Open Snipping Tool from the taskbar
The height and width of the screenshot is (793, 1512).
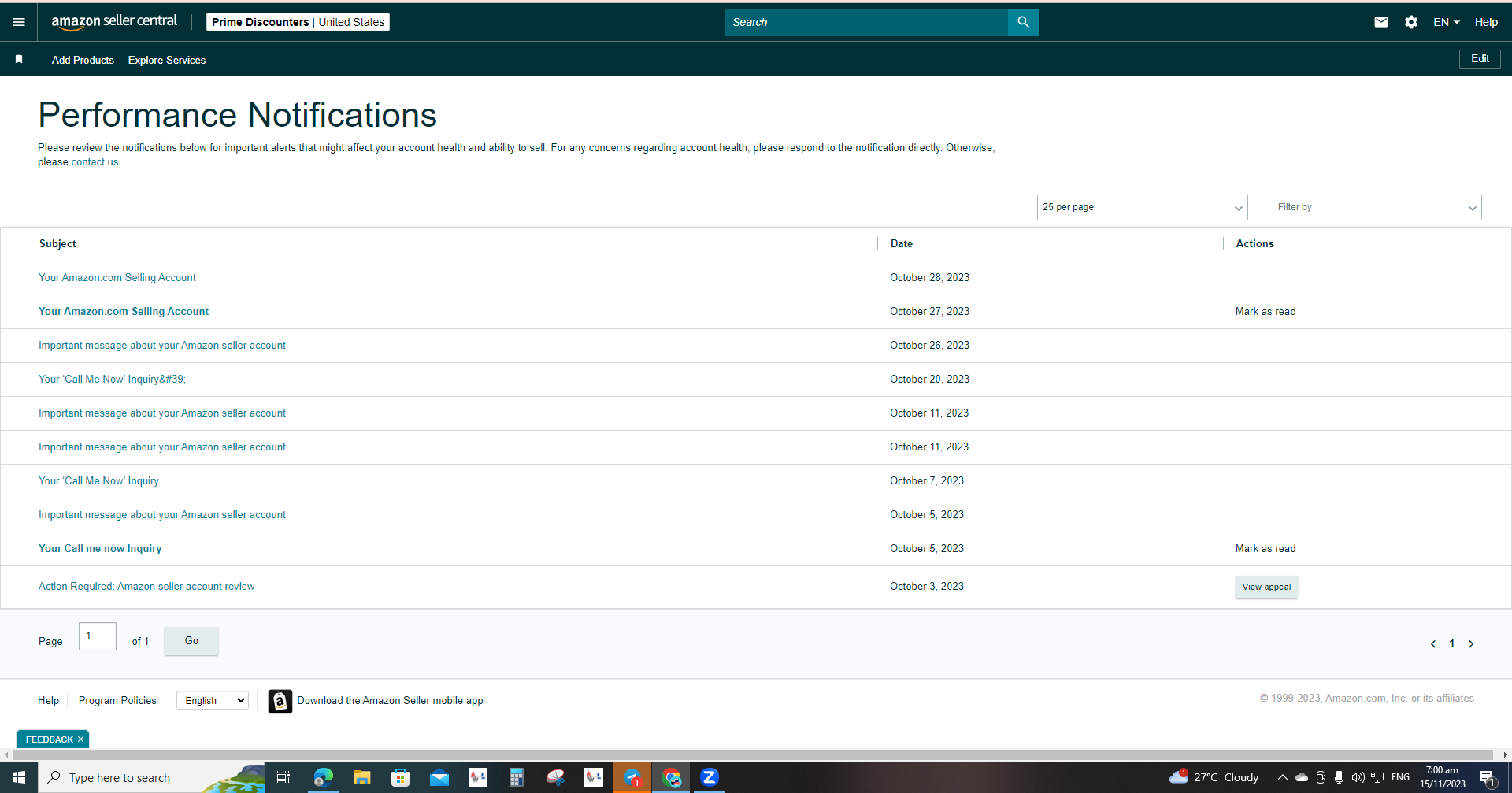click(555, 778)
